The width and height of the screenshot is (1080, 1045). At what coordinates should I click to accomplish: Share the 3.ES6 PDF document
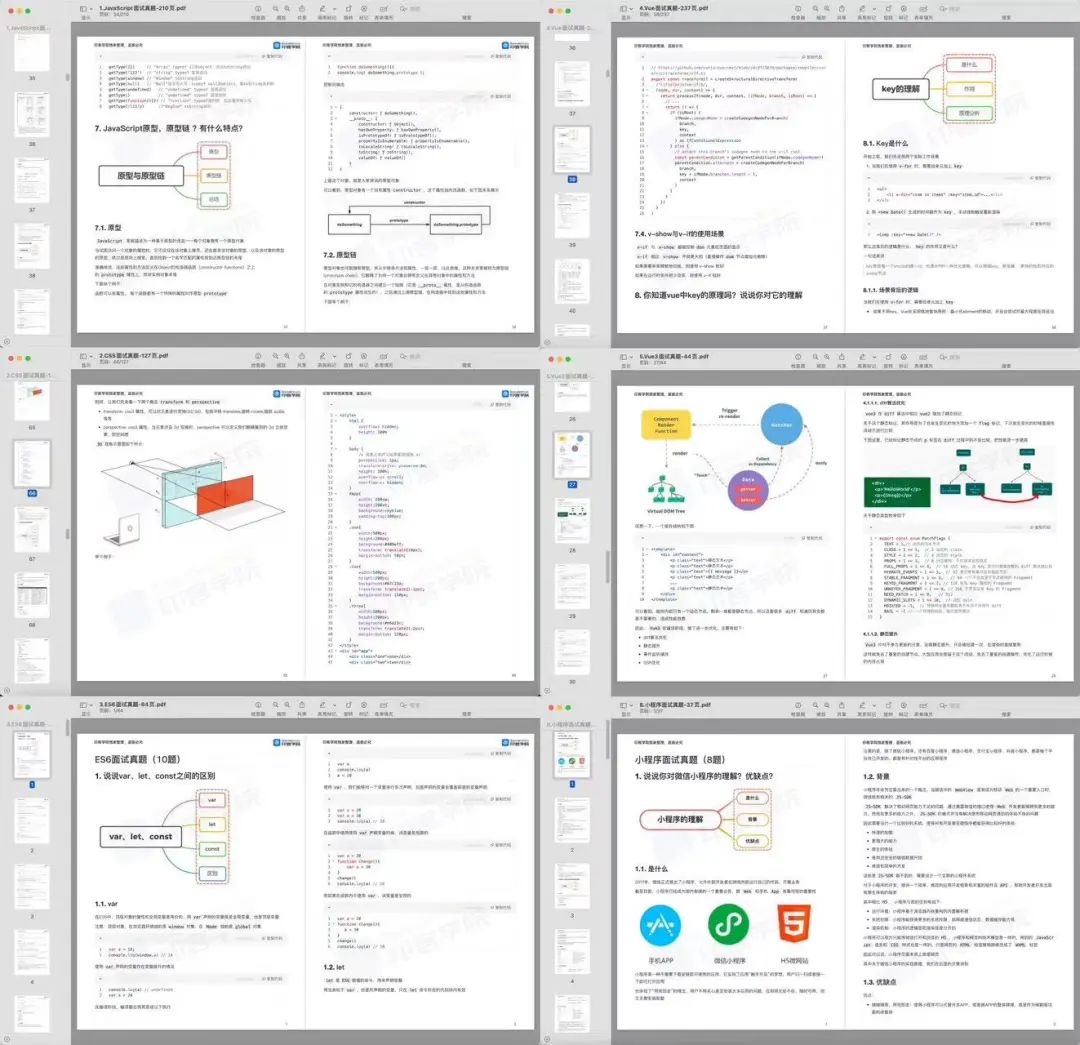pos(302,705)
